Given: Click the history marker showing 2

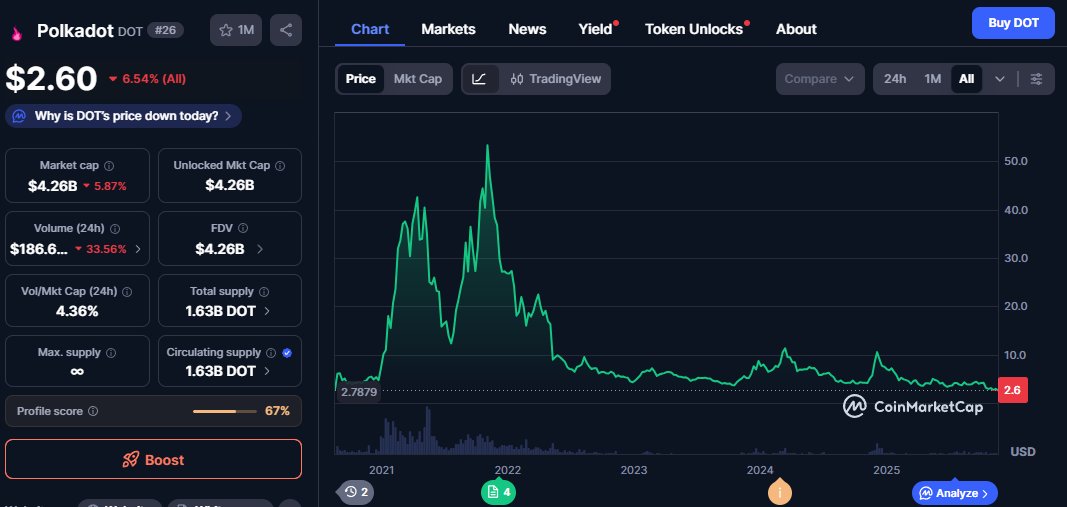Looking at the screenshot, I should click(357, 492).
